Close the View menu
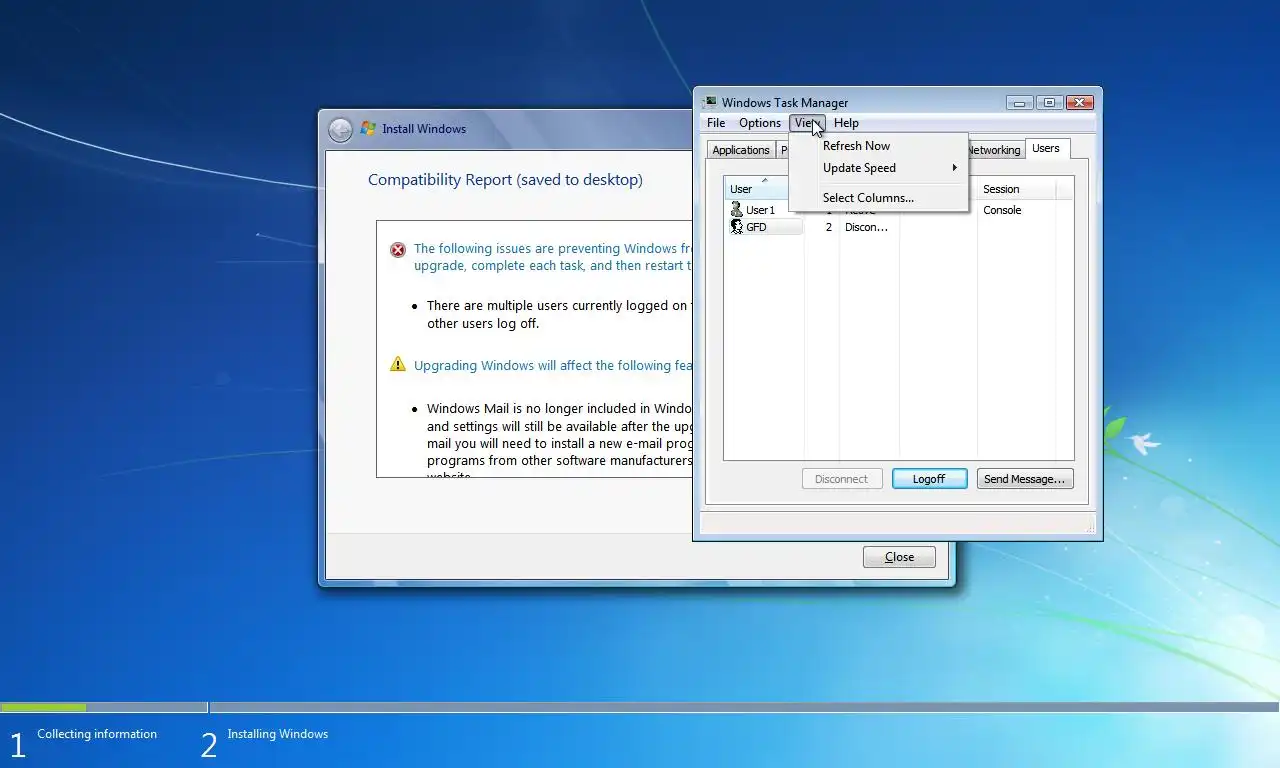 808,123
